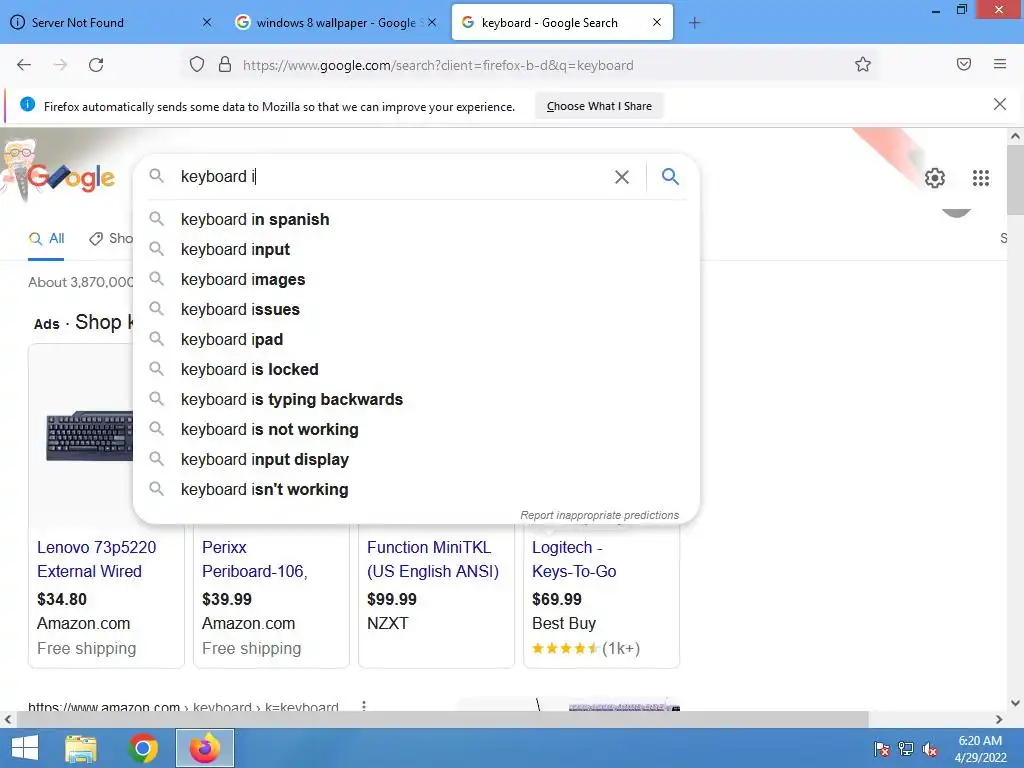Click the Logitech star rating (1k+)
Image resolution: width=1024 pixels, height=768 pixels.
[586, 648]
